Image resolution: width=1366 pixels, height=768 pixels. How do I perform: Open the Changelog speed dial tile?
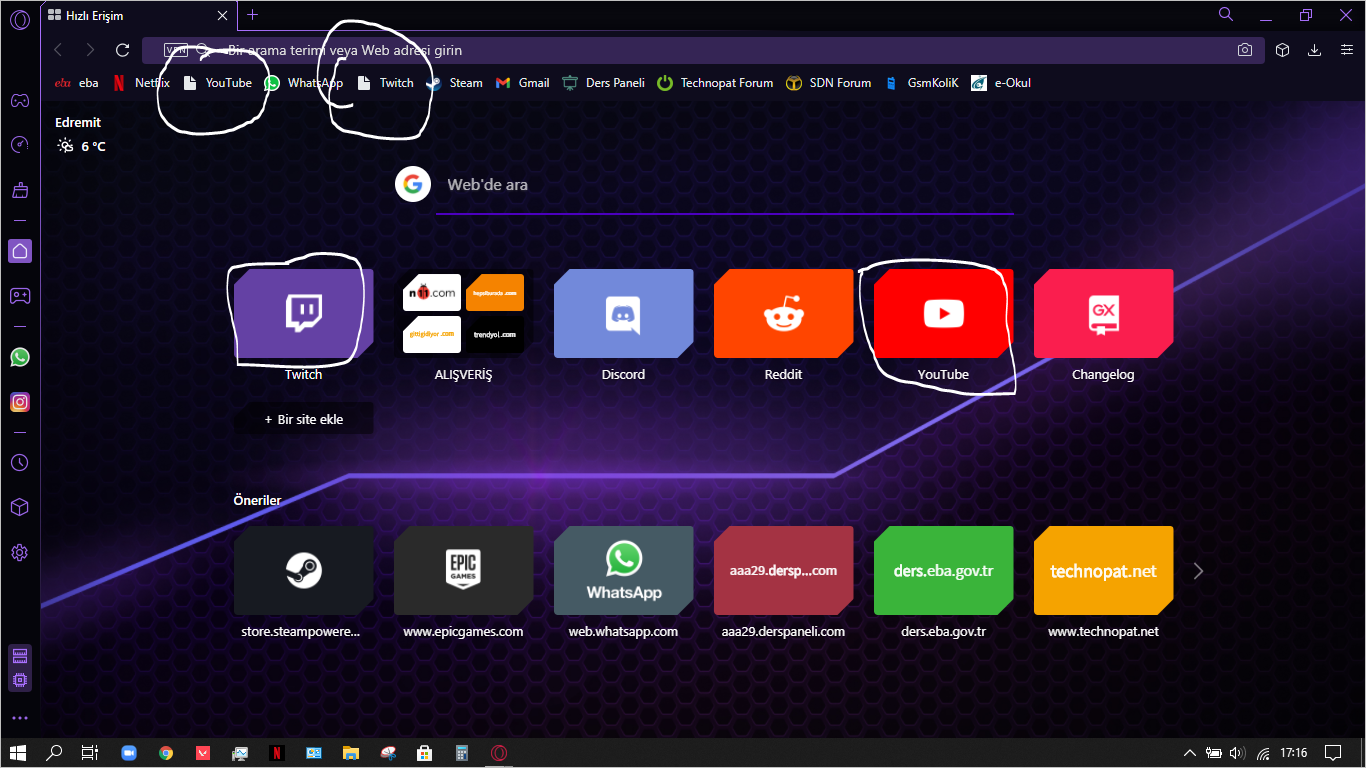tap(1104, 314)
